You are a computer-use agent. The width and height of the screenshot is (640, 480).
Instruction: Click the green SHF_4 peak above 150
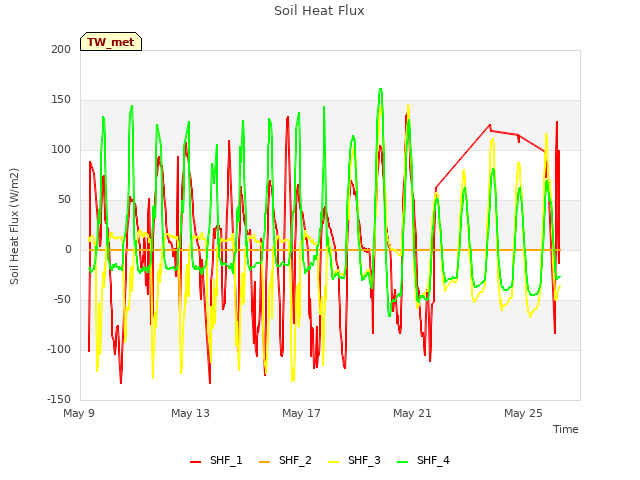coord(380,89)
